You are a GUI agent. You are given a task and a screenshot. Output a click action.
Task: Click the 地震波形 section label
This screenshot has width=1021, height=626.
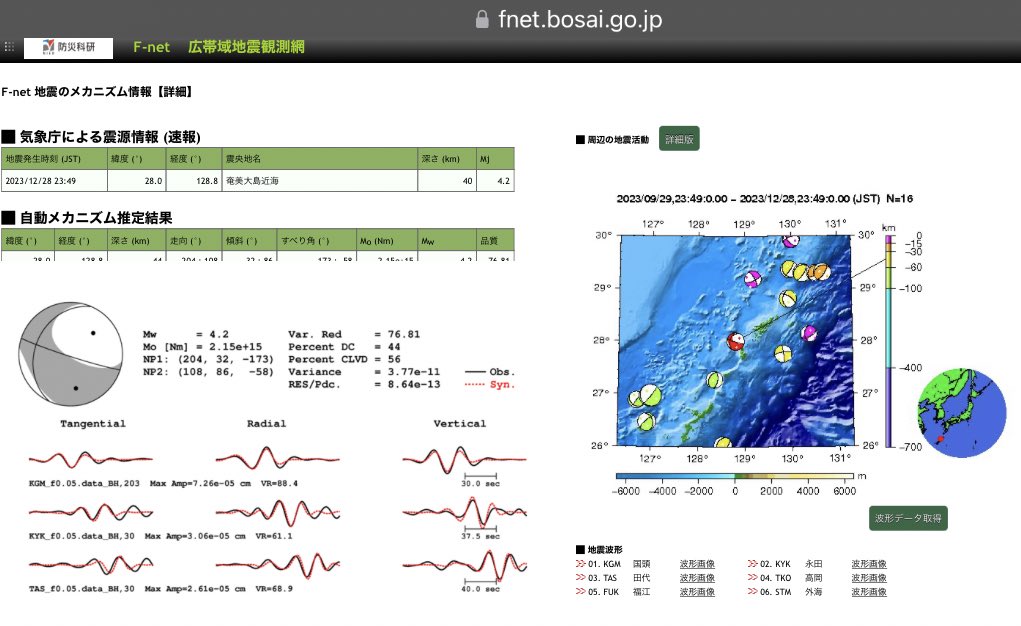[x=599, y=549]
